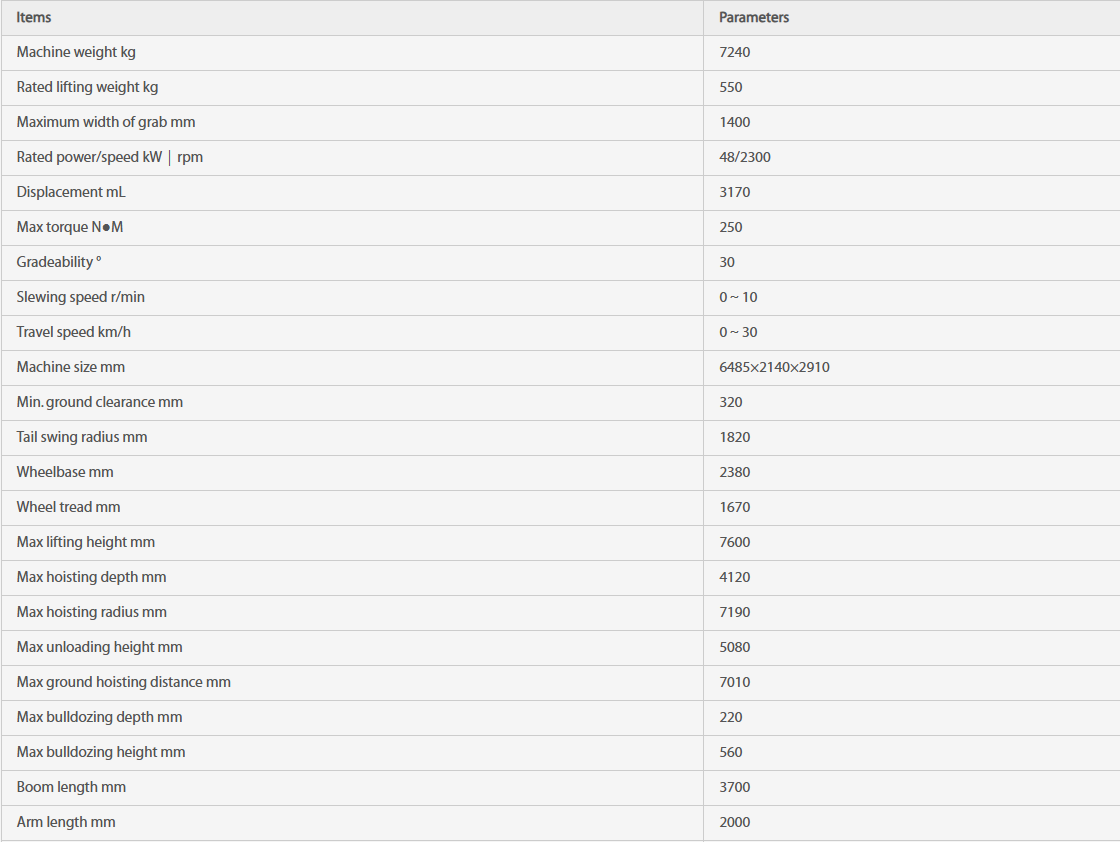Screen dimensions: 1120x842
Task: Click the 48/2300 power value
Action: [x=744, y=157]
